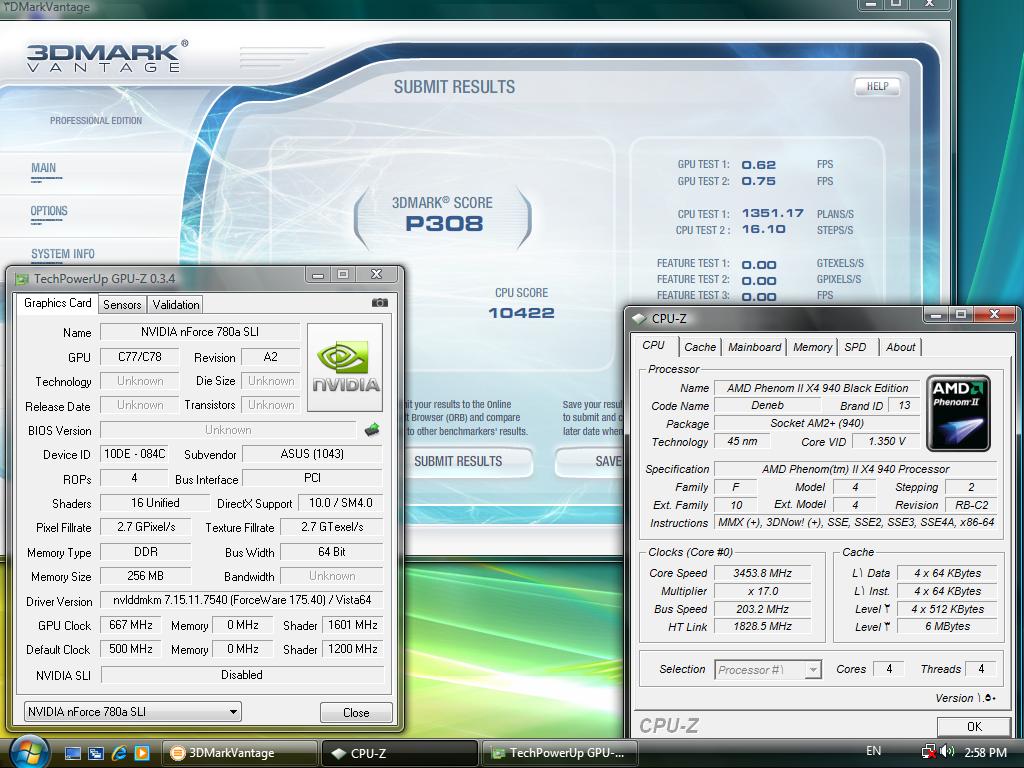Open the SPD tab in CPU-Z
Image resolution: width=1024 pixels, height=768 pixels.
click(856, 347)
